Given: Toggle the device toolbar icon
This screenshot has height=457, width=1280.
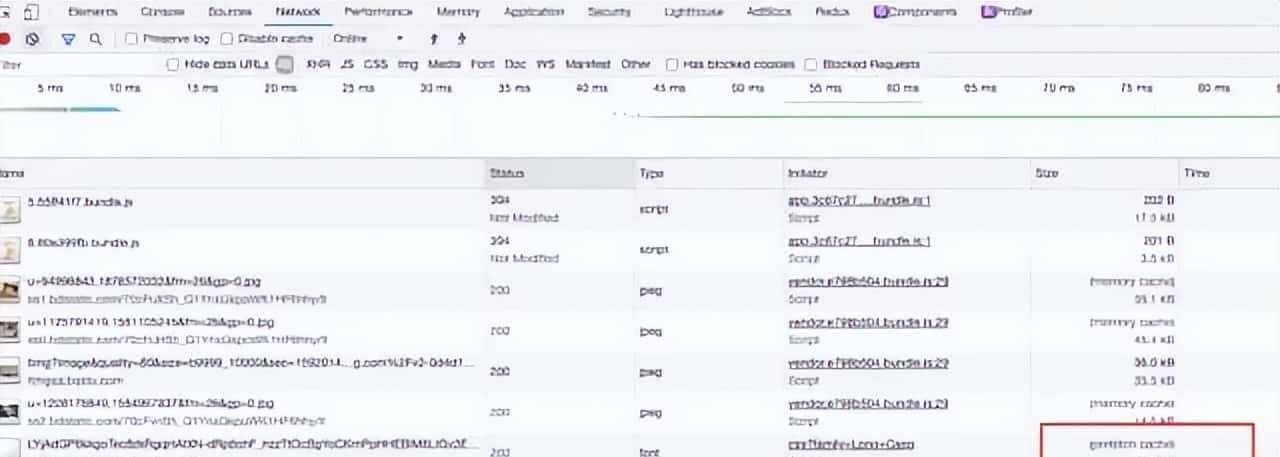Looking at the screenshot, I should point(31,12).
